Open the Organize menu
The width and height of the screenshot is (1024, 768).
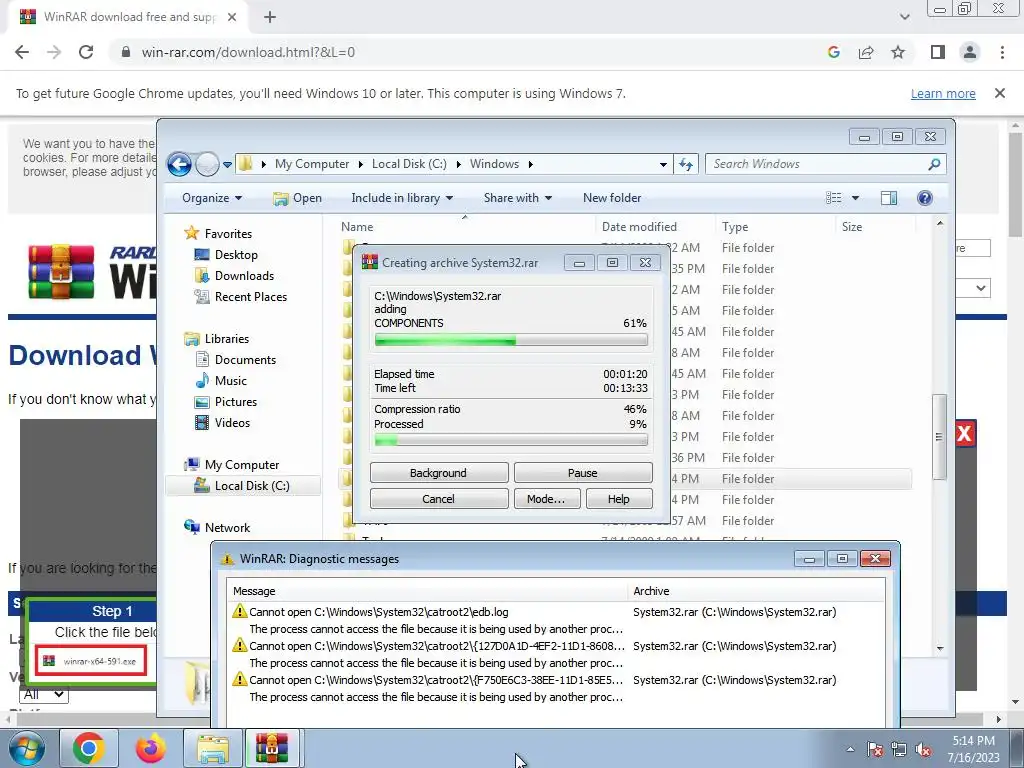[x=212, y=198]
